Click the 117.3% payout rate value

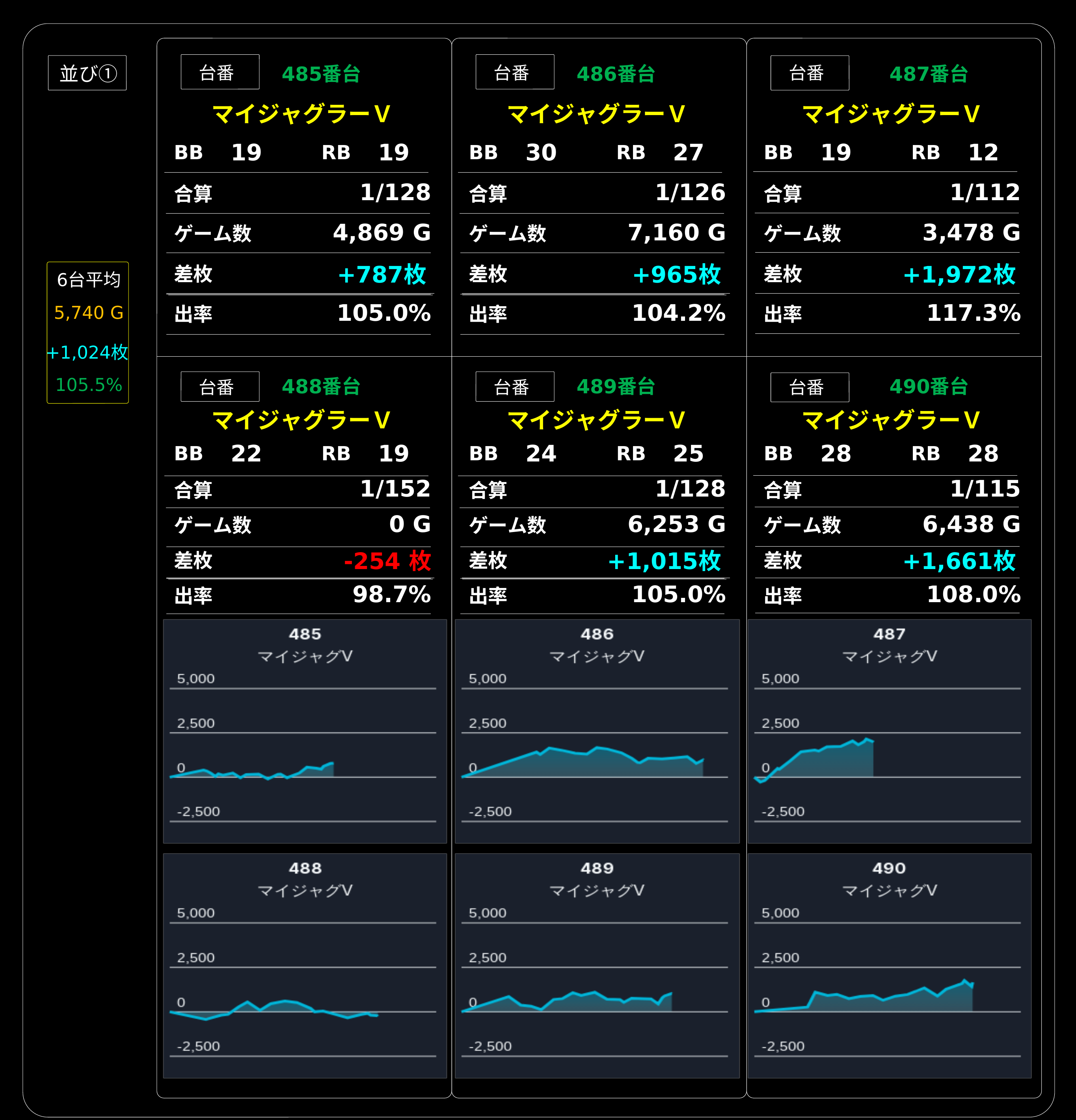(974, 313)
